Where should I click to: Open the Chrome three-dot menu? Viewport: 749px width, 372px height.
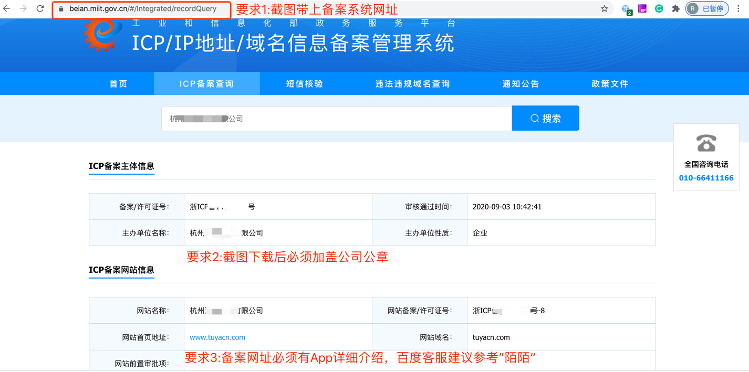pos(739,9)
